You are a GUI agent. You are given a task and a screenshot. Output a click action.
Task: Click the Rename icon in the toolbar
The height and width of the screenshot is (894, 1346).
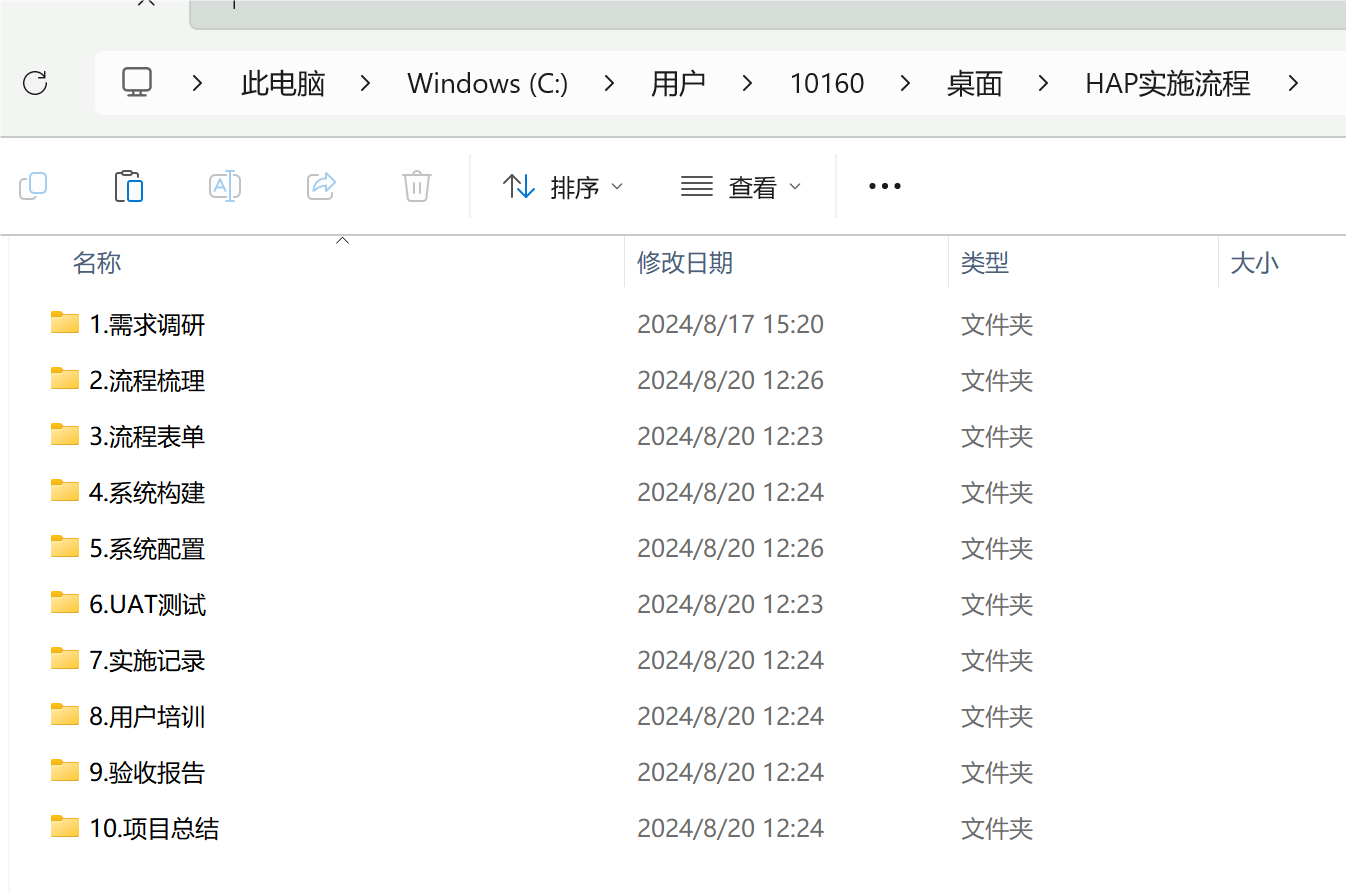click(x=225, y=186)
